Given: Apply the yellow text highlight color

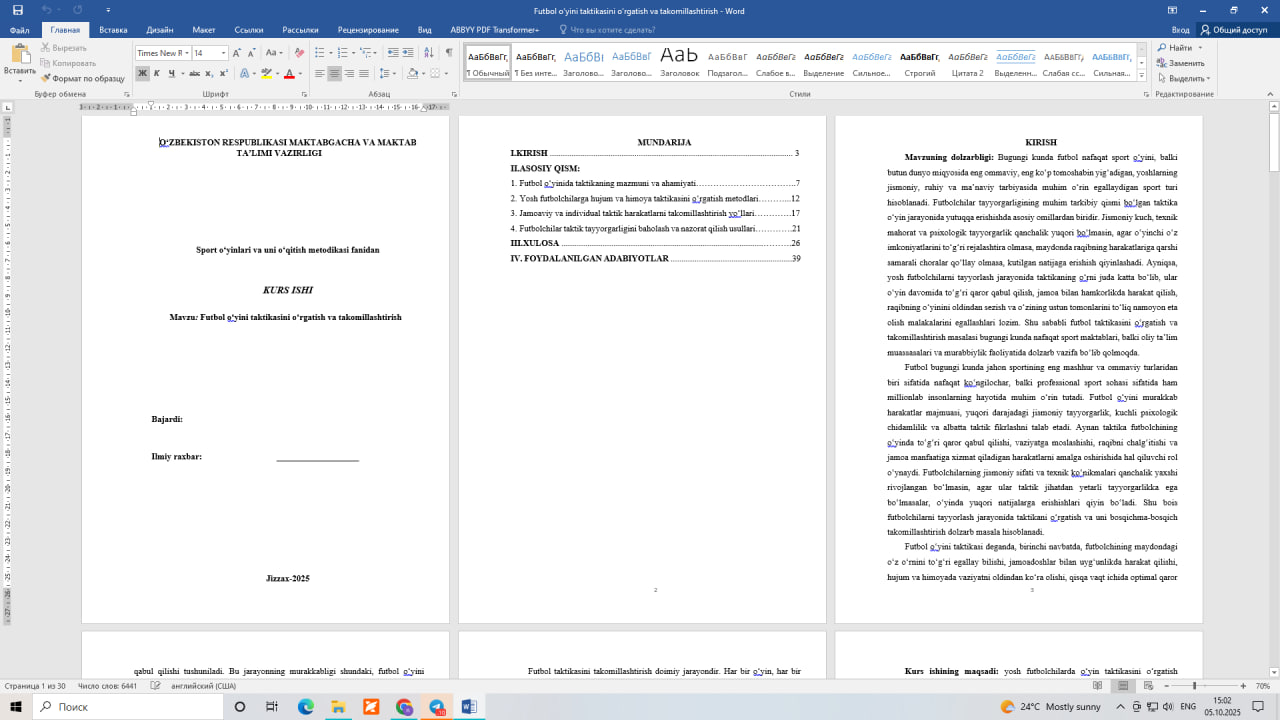Looking at the screenshot, I should coord(265,73).
